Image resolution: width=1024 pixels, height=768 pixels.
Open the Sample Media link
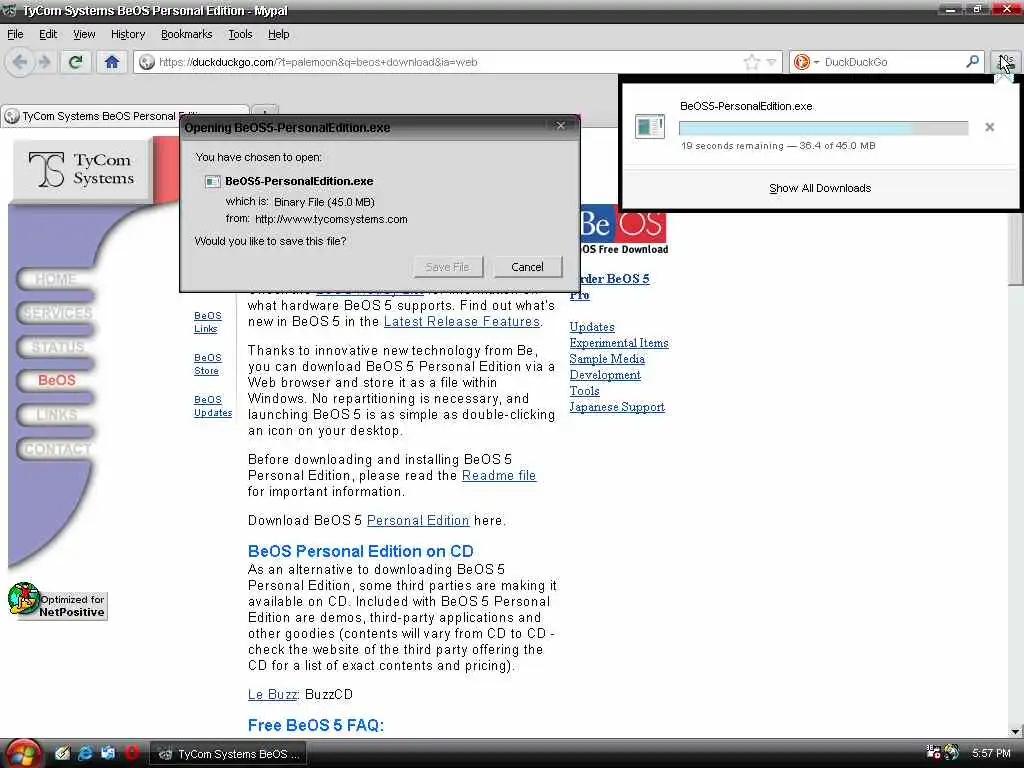[x=607, y=359]
